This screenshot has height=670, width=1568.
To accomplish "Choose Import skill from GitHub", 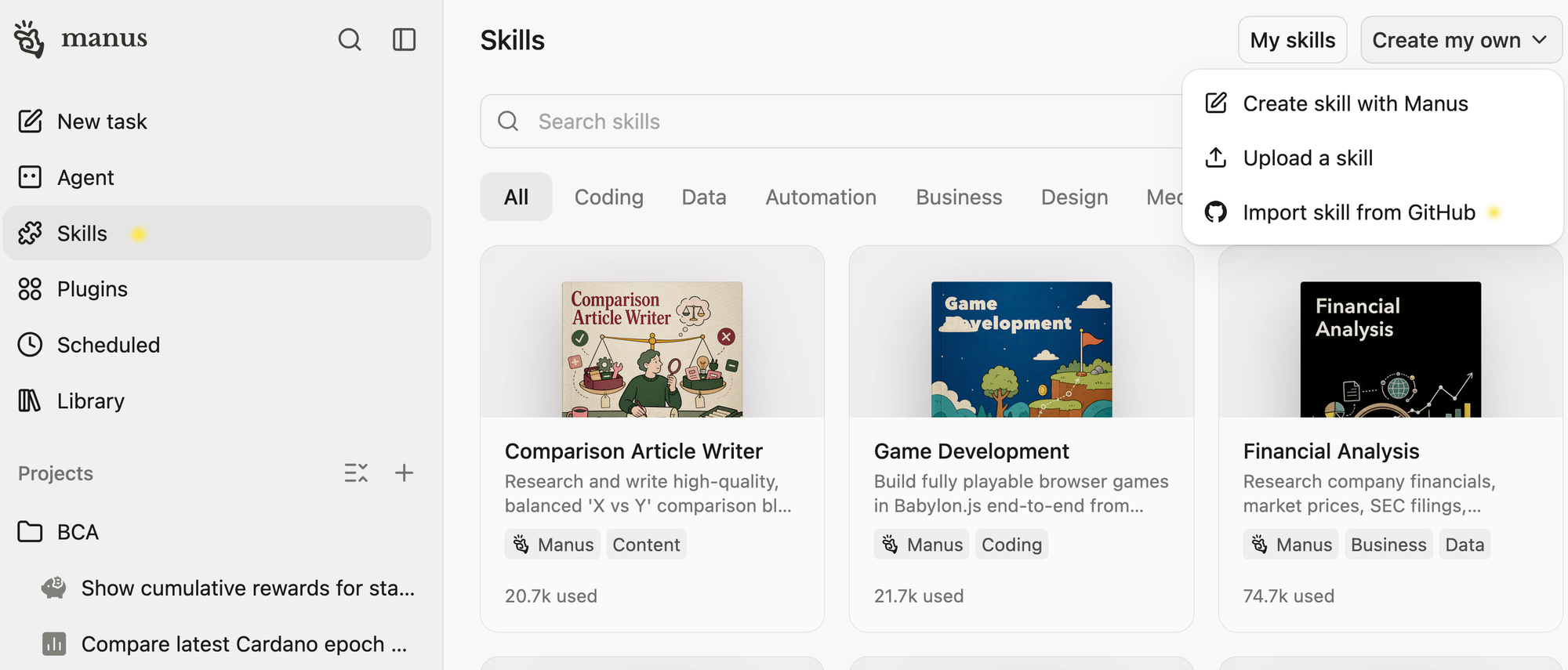I will (1373, 212).
